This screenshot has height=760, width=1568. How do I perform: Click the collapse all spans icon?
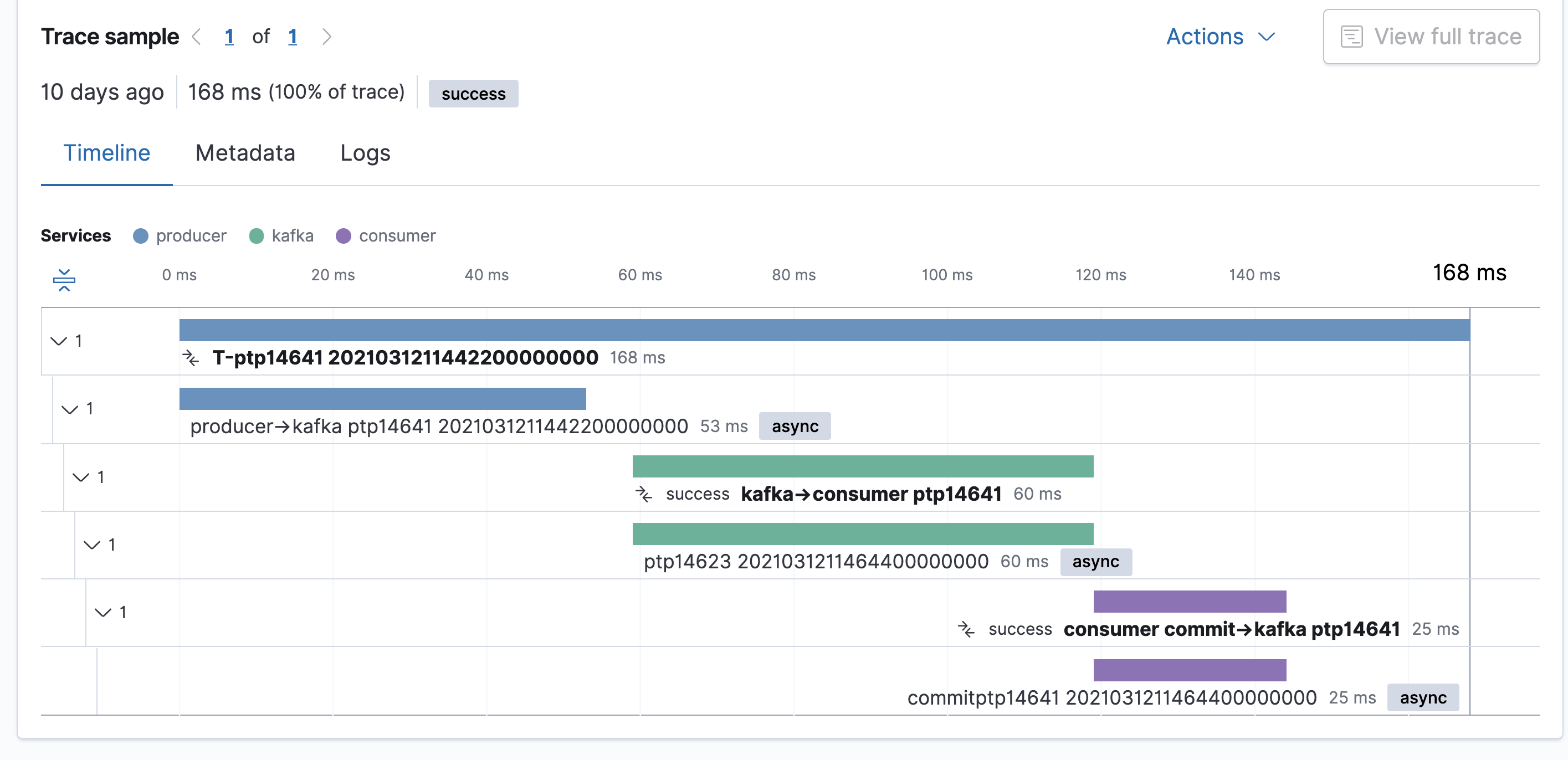point(64,279)
